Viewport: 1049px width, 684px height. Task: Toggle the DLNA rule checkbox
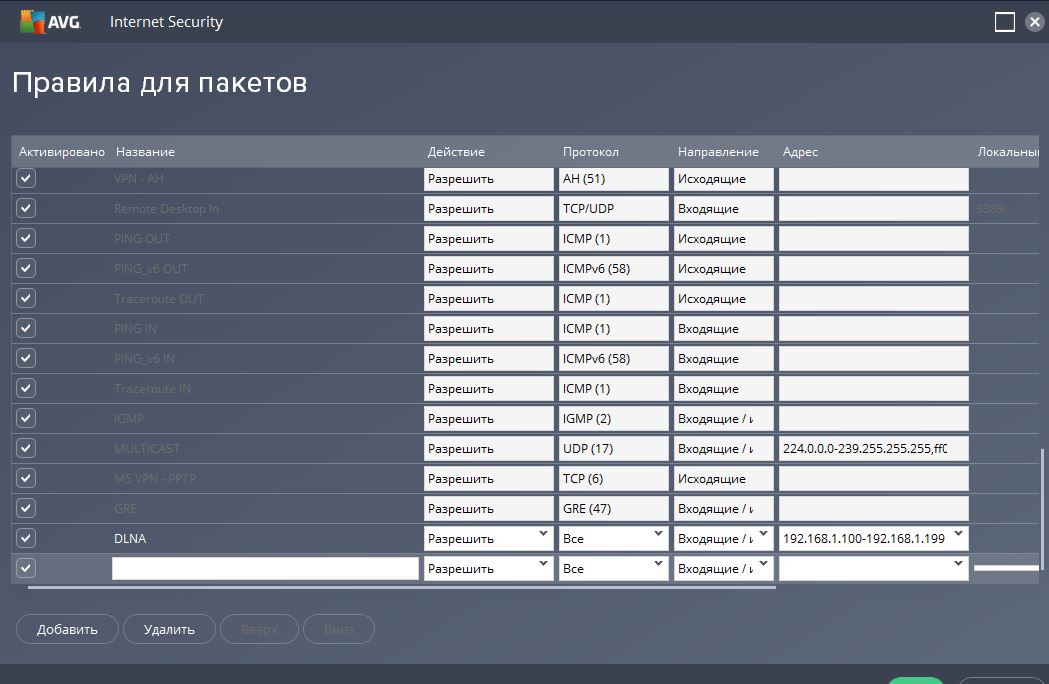(26, 538)
